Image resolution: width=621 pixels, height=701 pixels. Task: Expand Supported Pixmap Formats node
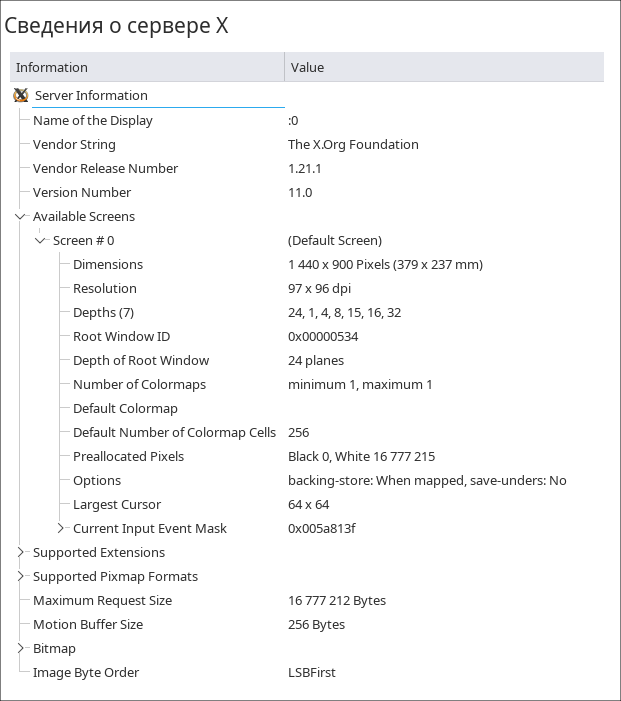click(x=21, y=576)
